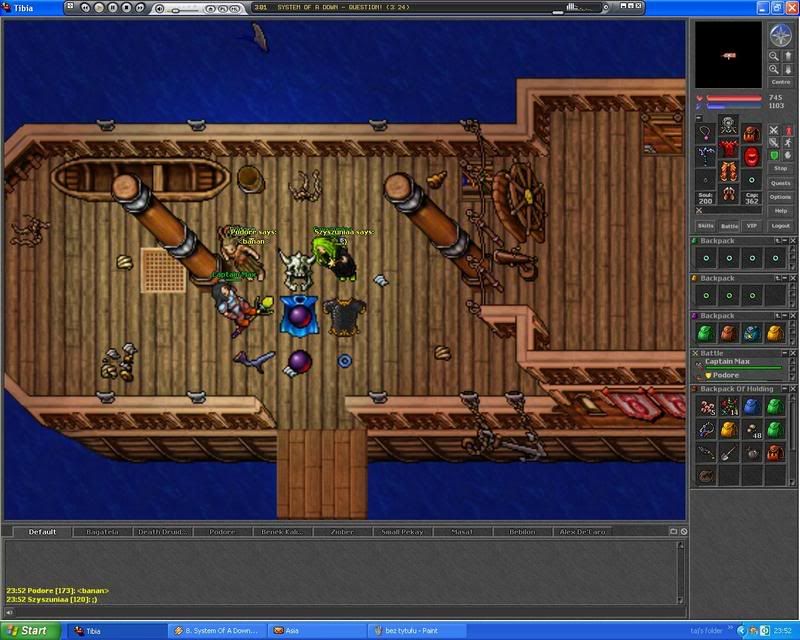Minimize the second Backpack container
Image resolution: width=800 pixels, height=640 pixels.
tap(785, 278)
